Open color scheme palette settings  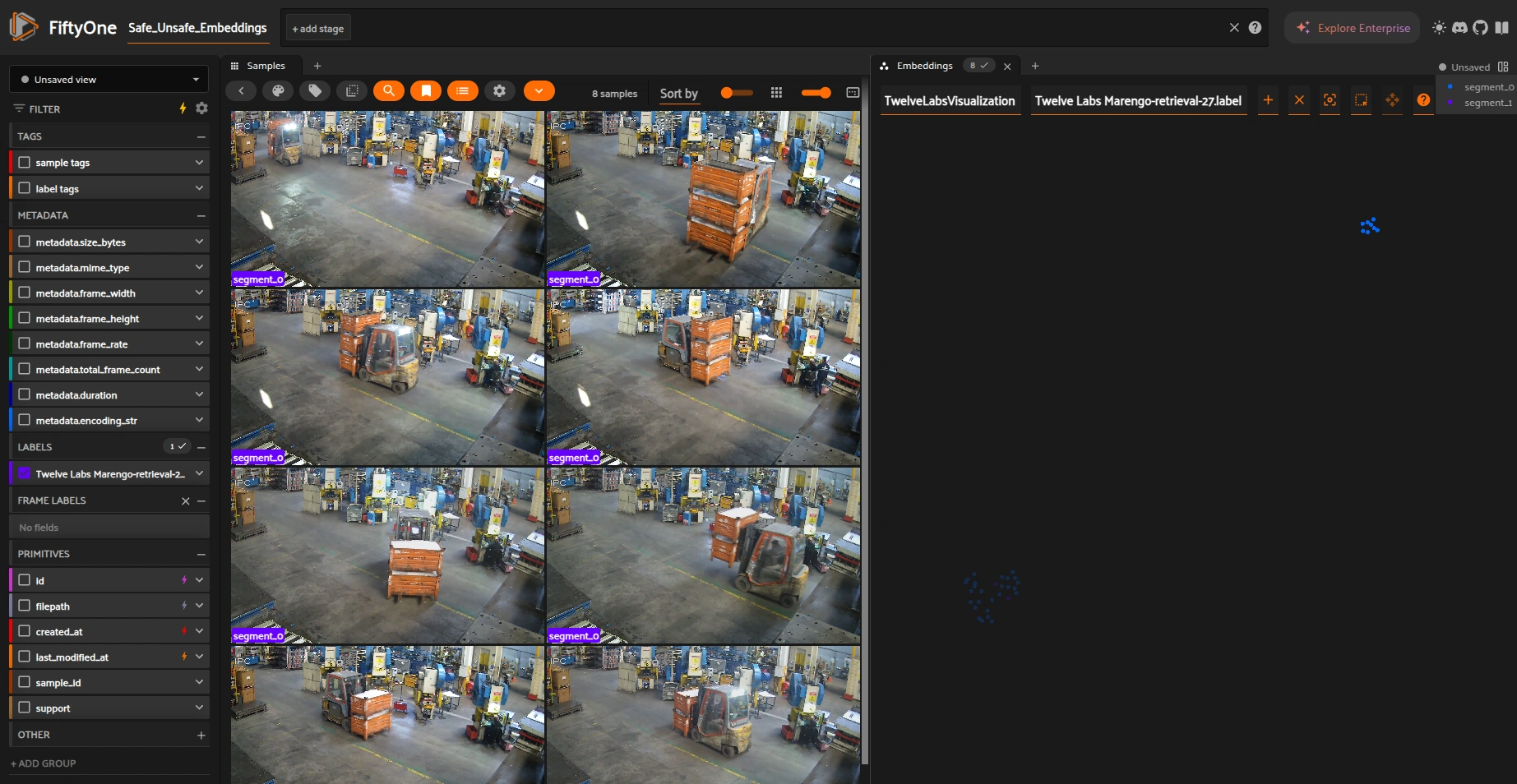click(278, 91)
